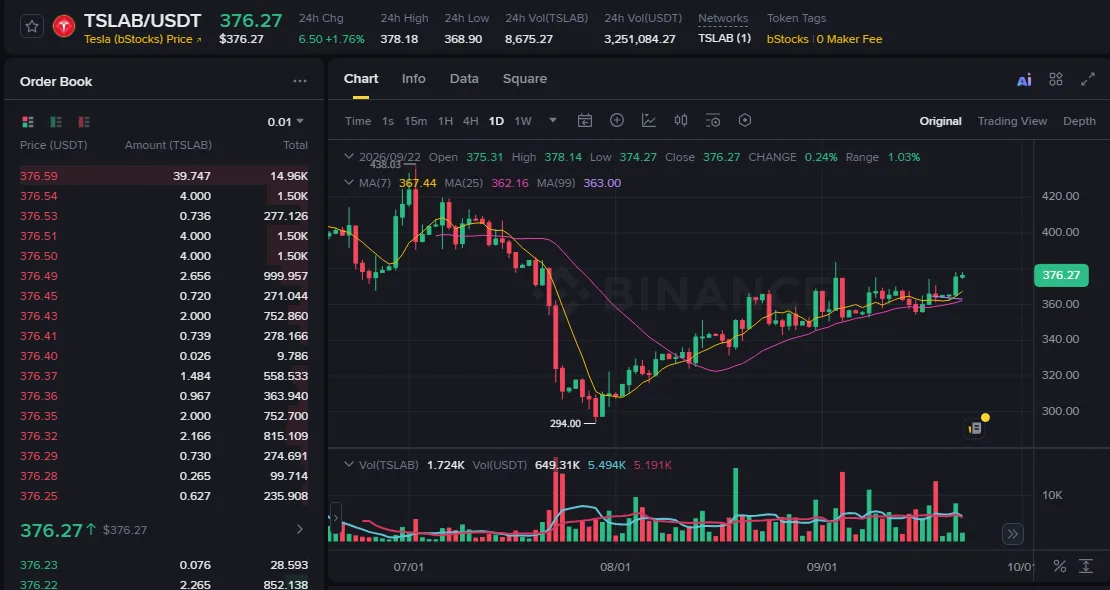Open order book options three-dot menu

(300, 81)
